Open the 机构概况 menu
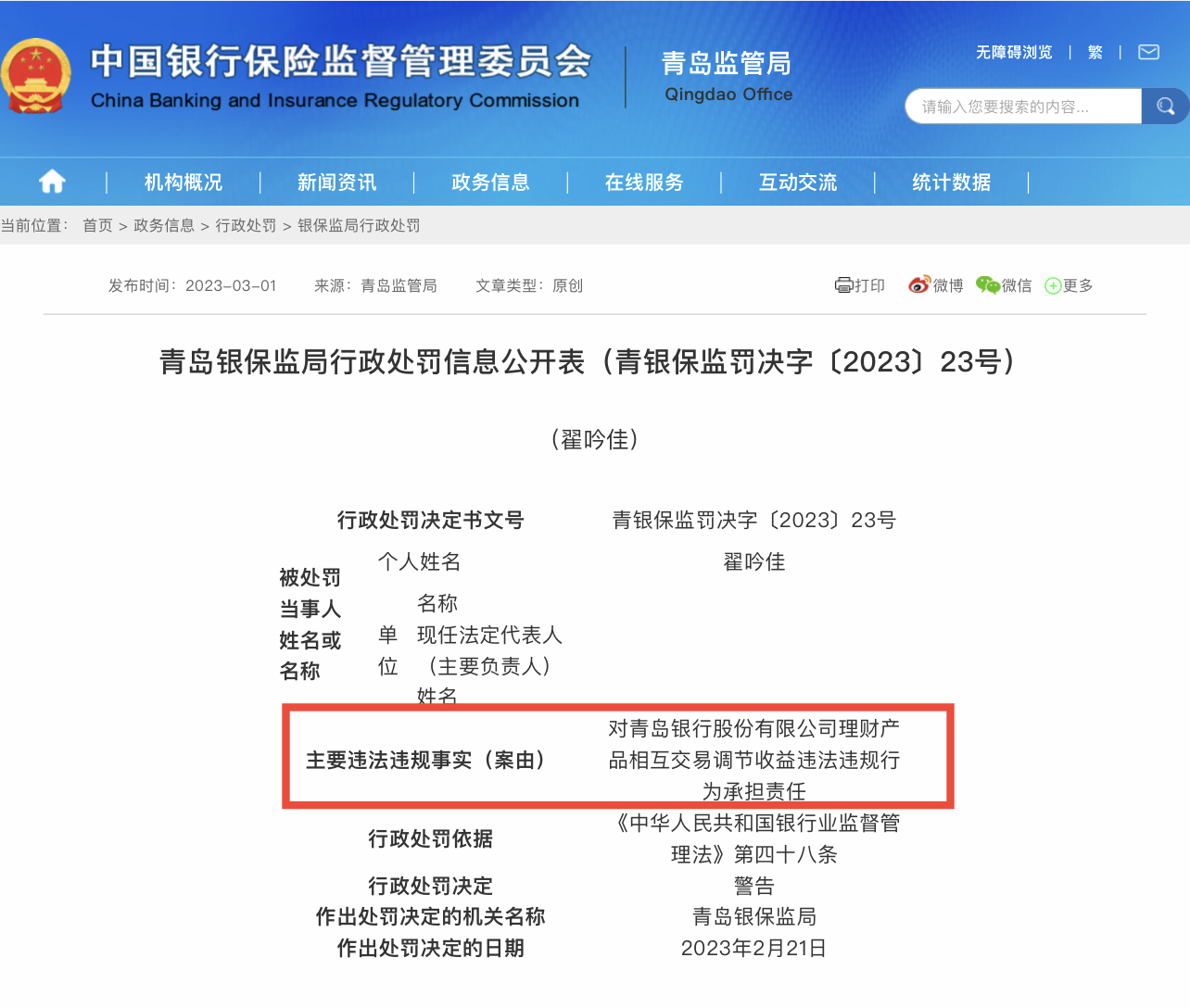Image resolution: width=1190 pixels, height=1008 pixels. [x=184, y=183]
